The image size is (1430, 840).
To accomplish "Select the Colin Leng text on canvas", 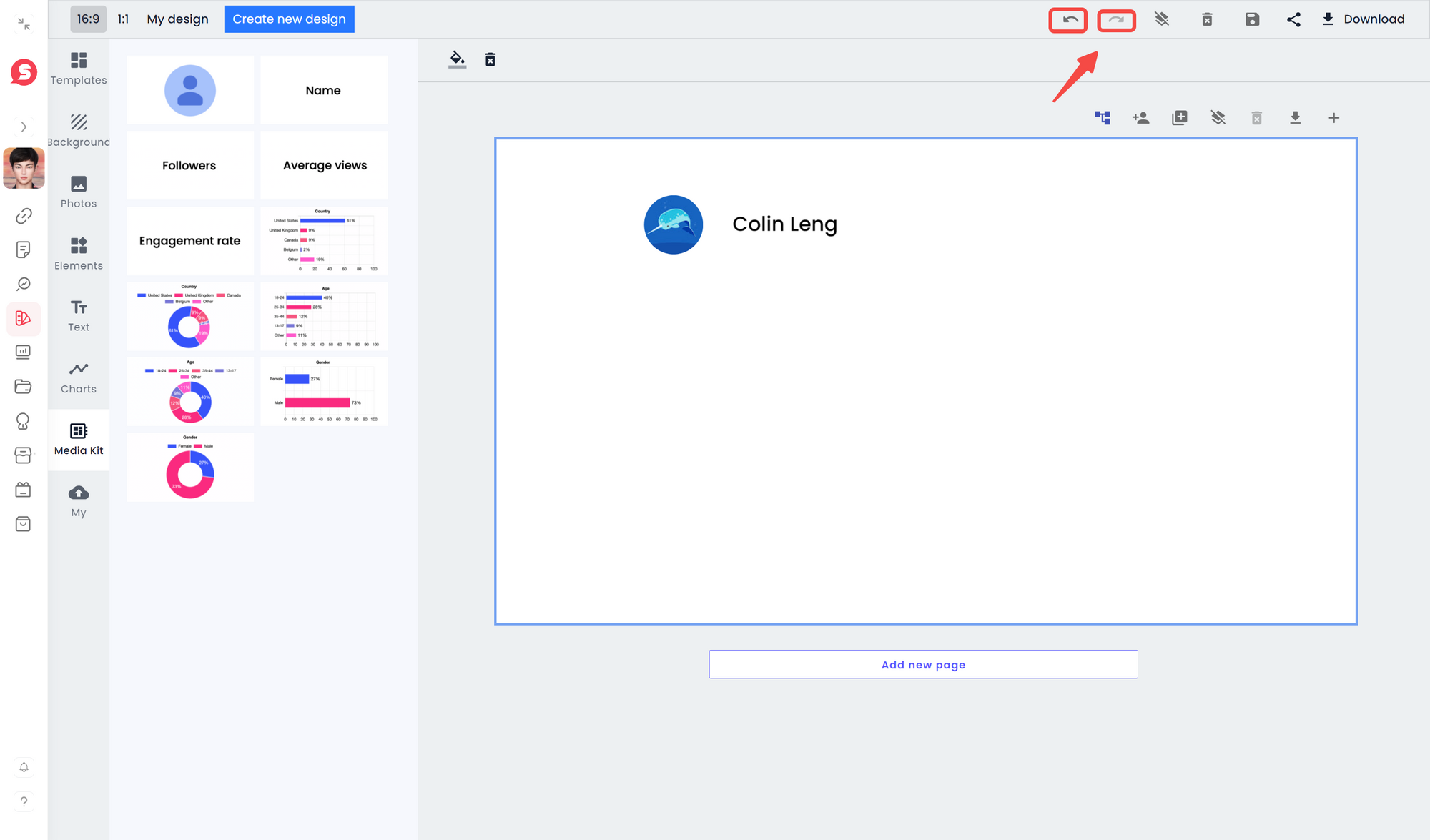I will pyautogui.click(x=784, y=224).
